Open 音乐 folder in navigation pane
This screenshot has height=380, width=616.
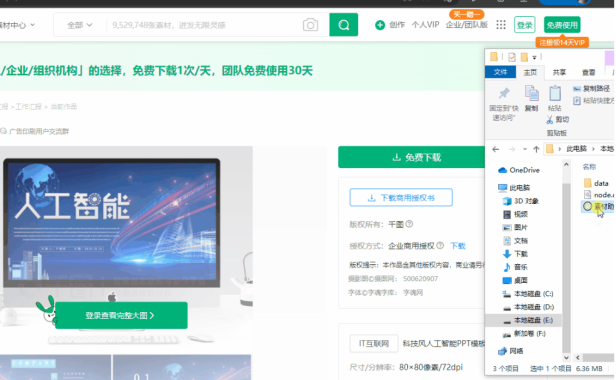[x=515, y=267]
